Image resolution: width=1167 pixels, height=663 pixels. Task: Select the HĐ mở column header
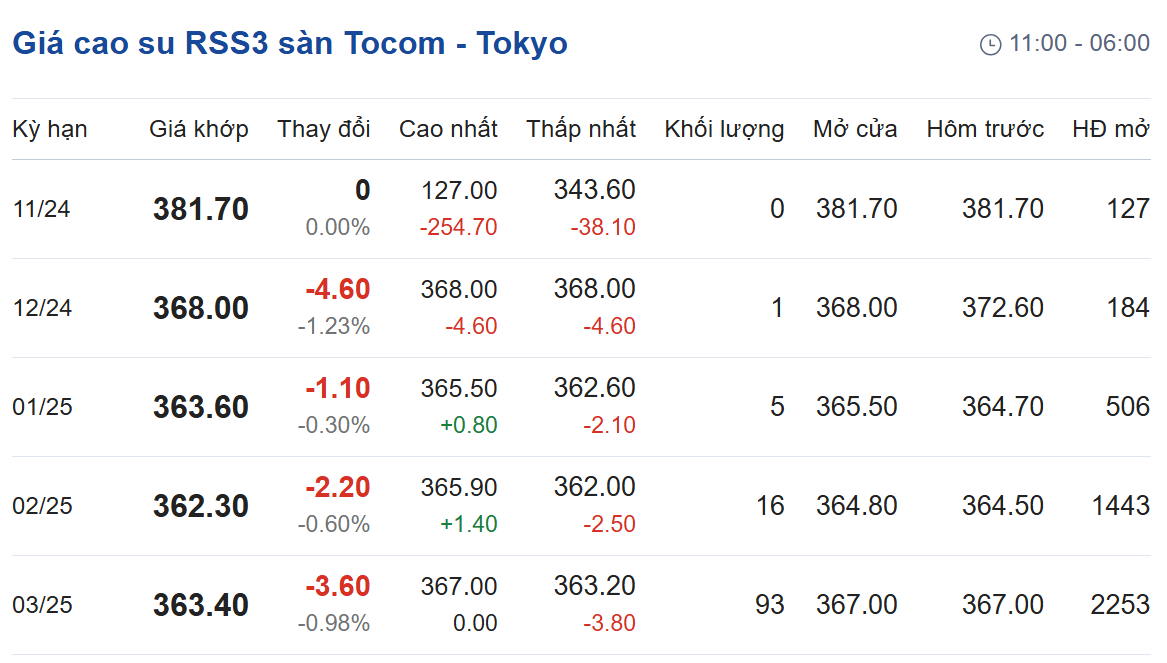coord(1110,129)
